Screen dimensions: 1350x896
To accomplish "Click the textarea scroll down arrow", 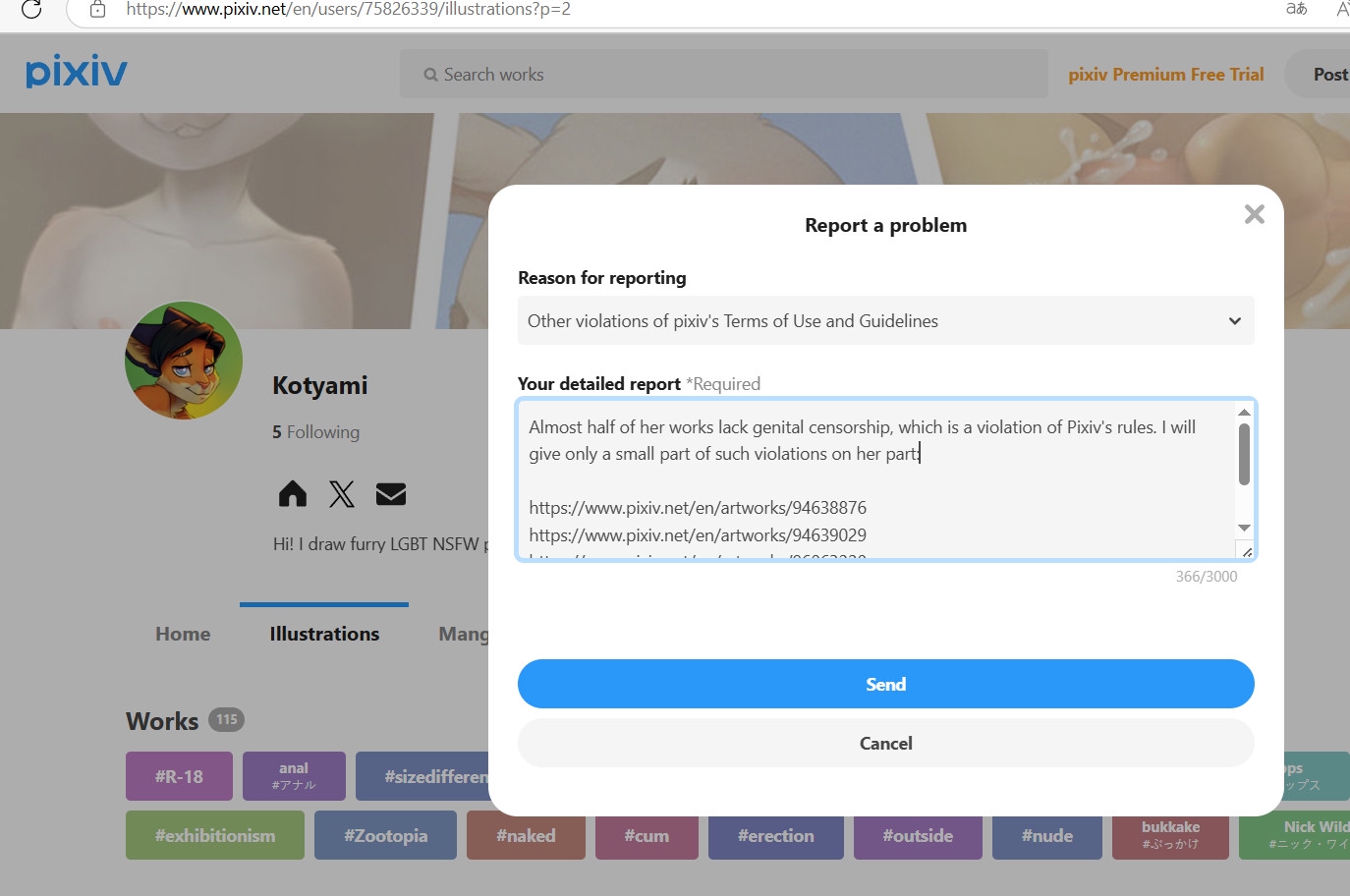I will 1244,528.
